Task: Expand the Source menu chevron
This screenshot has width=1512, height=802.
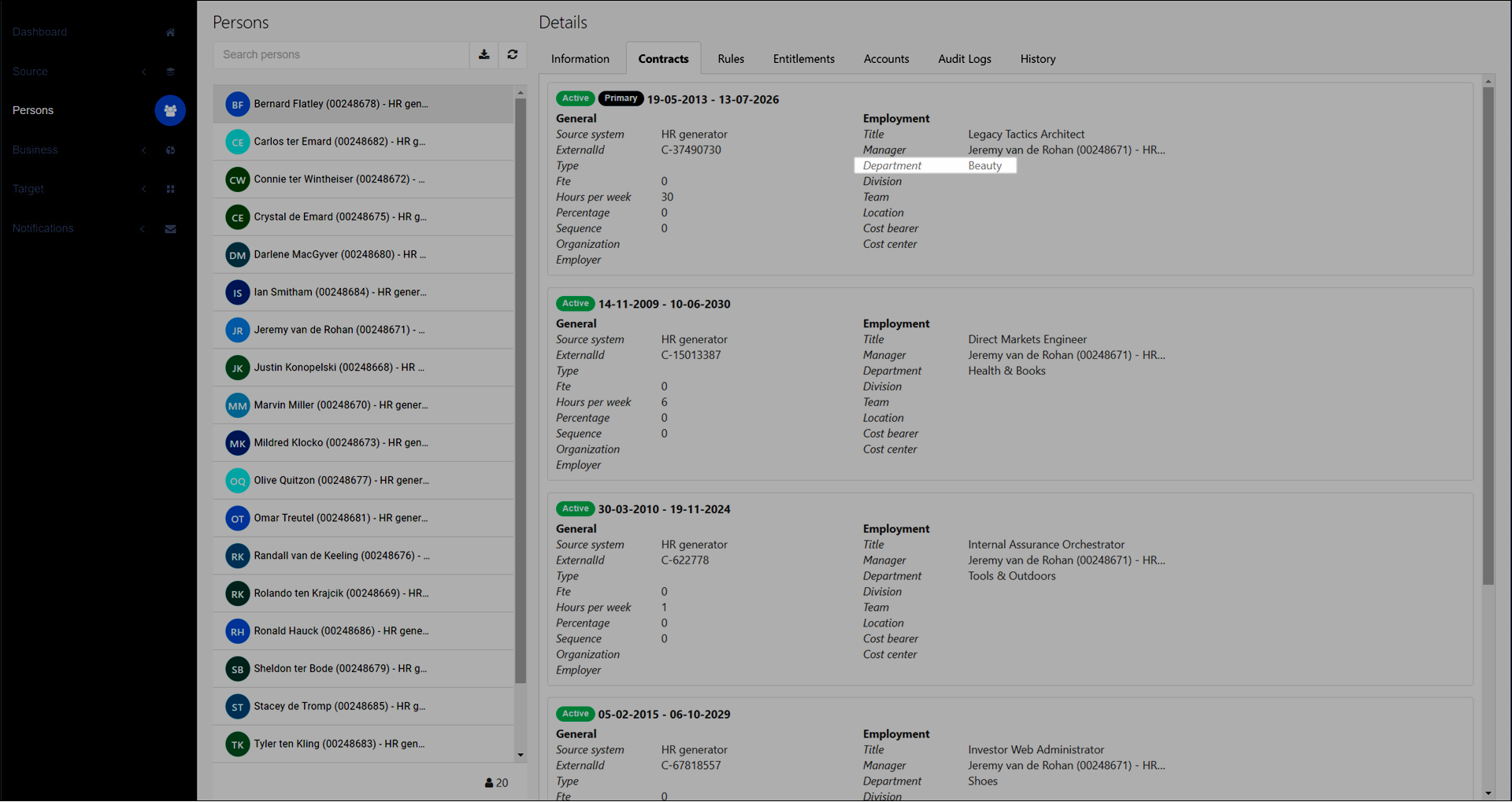Action: click(x=144, y=72)
